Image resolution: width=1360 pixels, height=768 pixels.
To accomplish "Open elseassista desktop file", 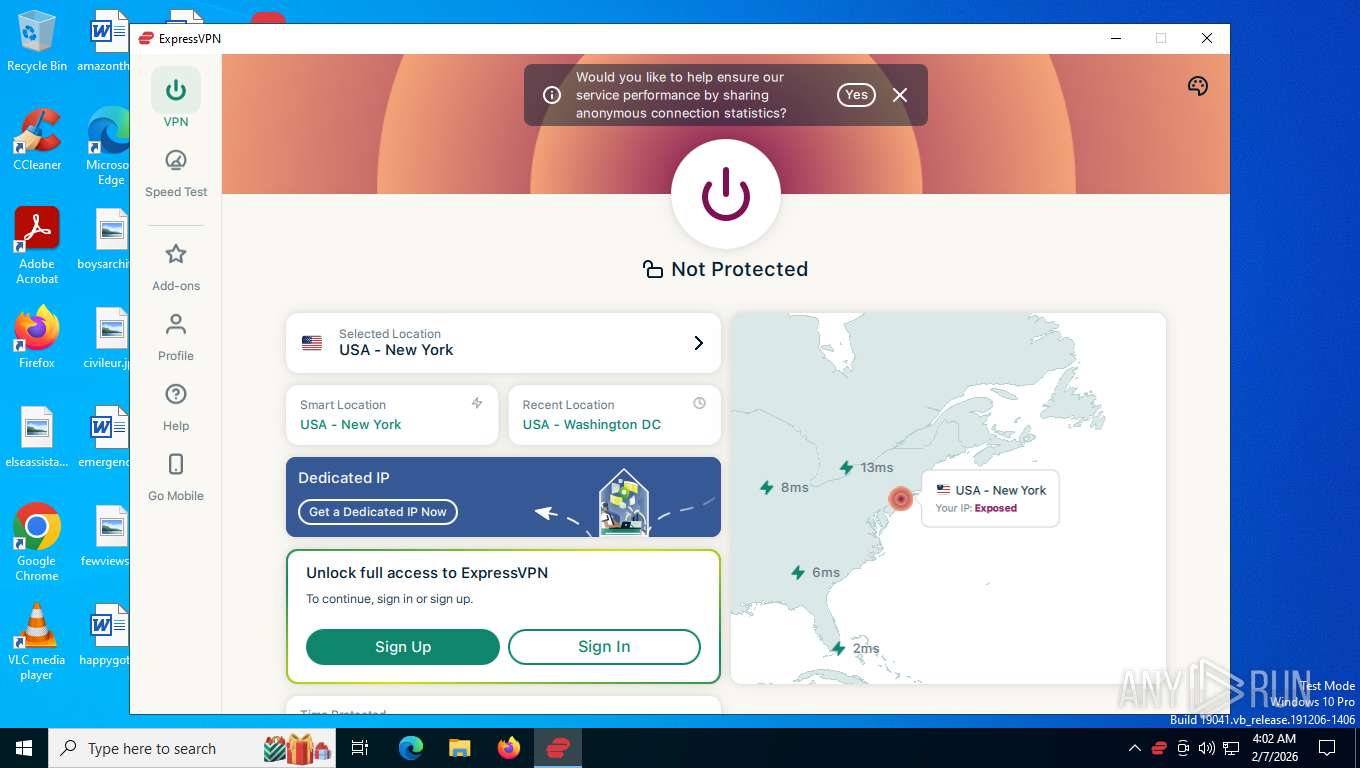I will coord(37,437).
